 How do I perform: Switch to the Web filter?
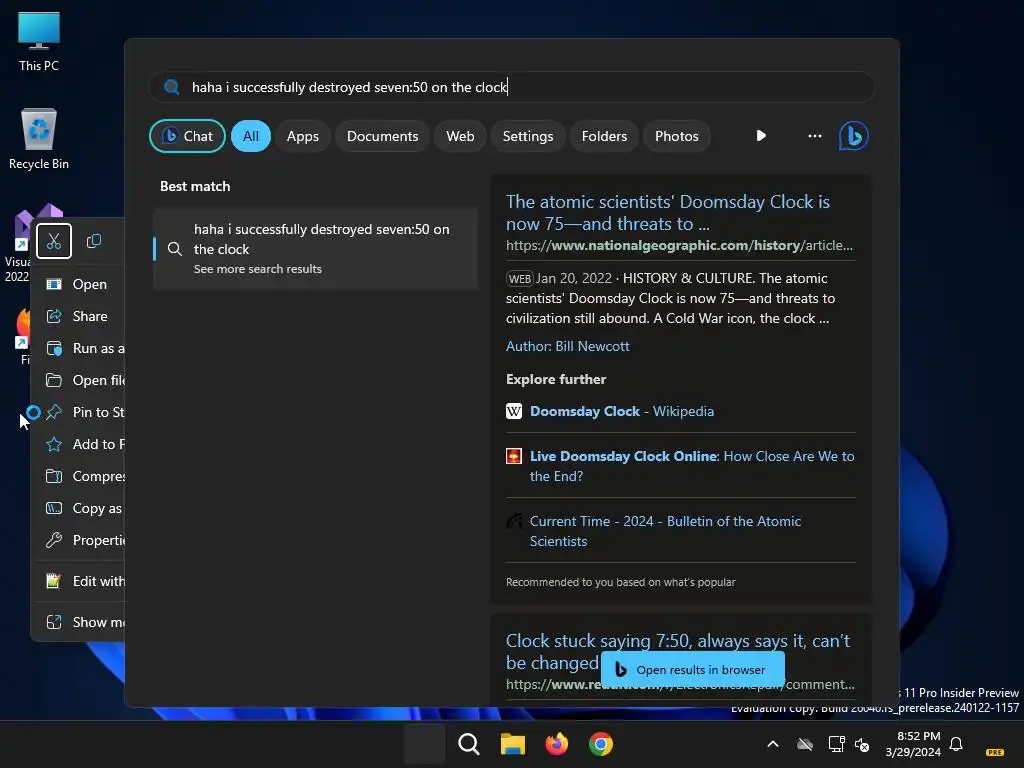tap(460, 136)
